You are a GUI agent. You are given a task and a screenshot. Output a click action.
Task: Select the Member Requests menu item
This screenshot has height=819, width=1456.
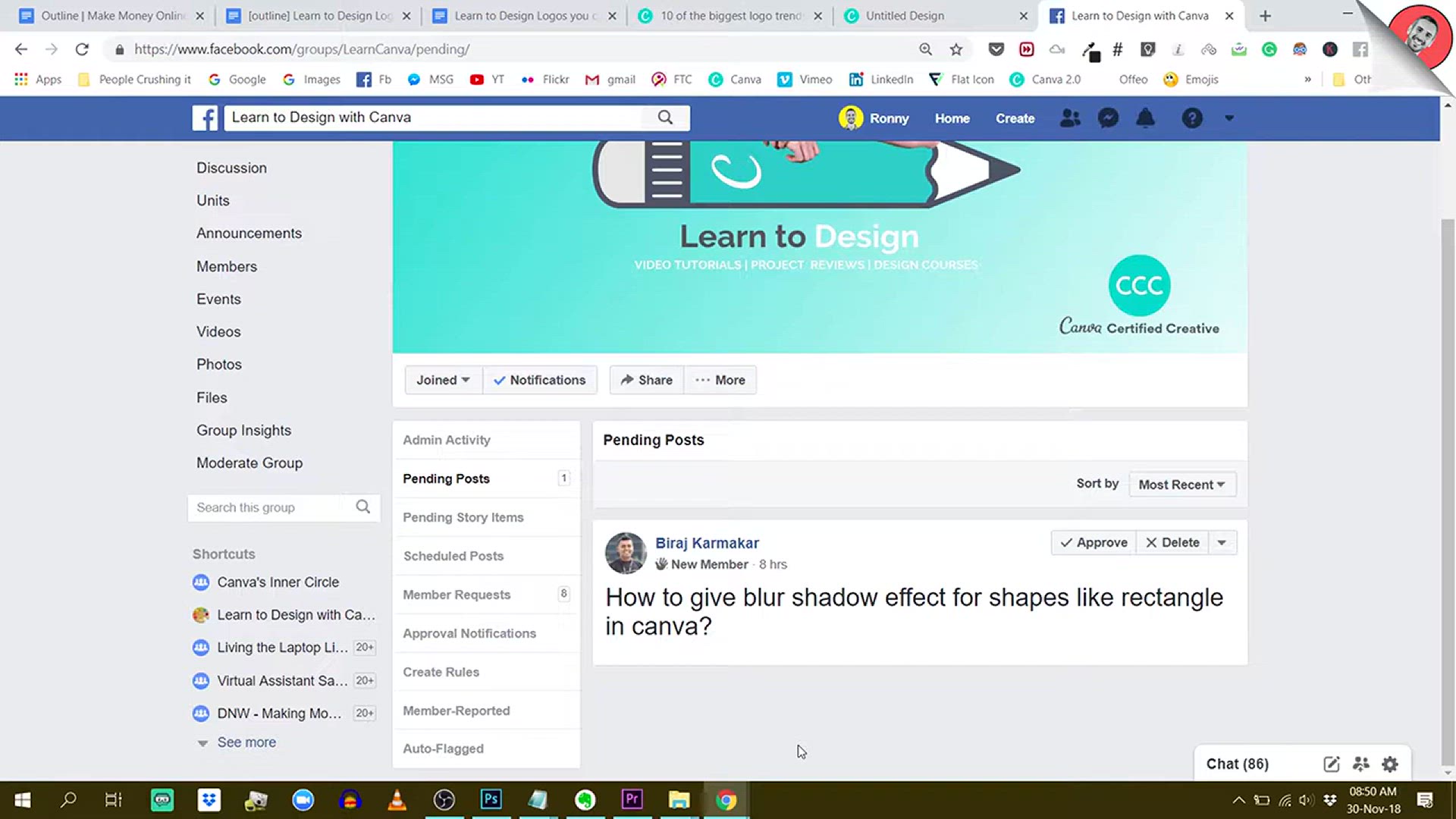point(457,595)
